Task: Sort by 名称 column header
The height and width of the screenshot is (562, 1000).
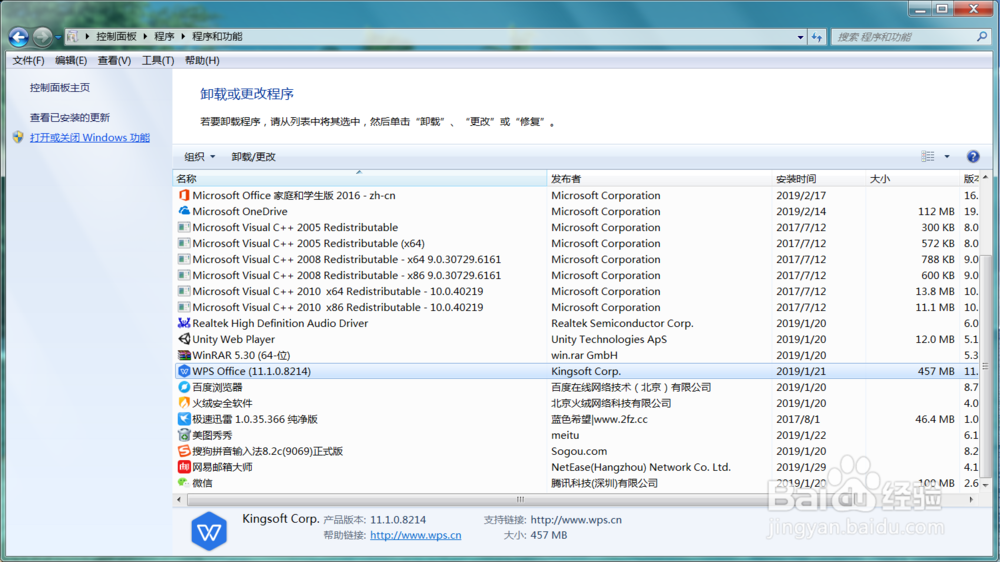Action: pos(360,179)
